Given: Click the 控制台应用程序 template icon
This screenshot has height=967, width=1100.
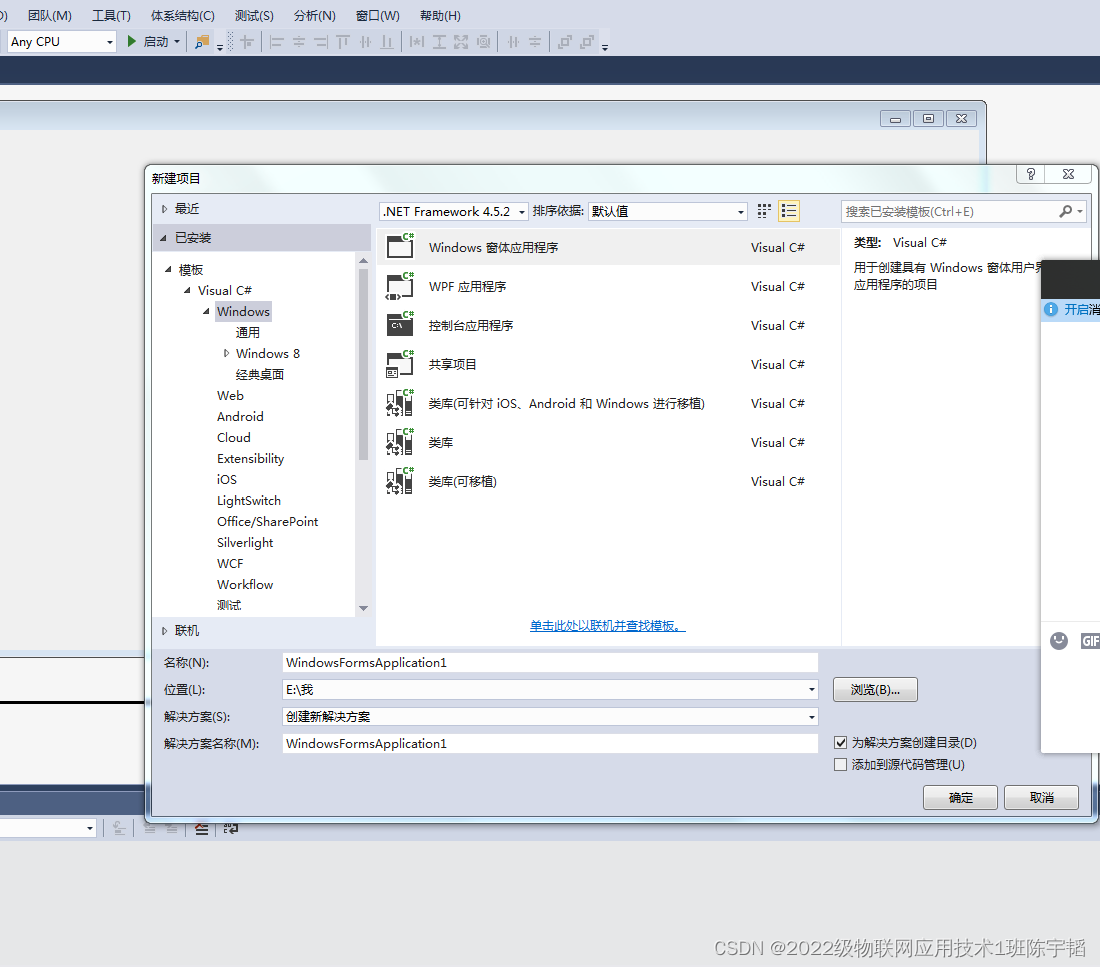Looking at the screenshot, I should tap(400, 325).
